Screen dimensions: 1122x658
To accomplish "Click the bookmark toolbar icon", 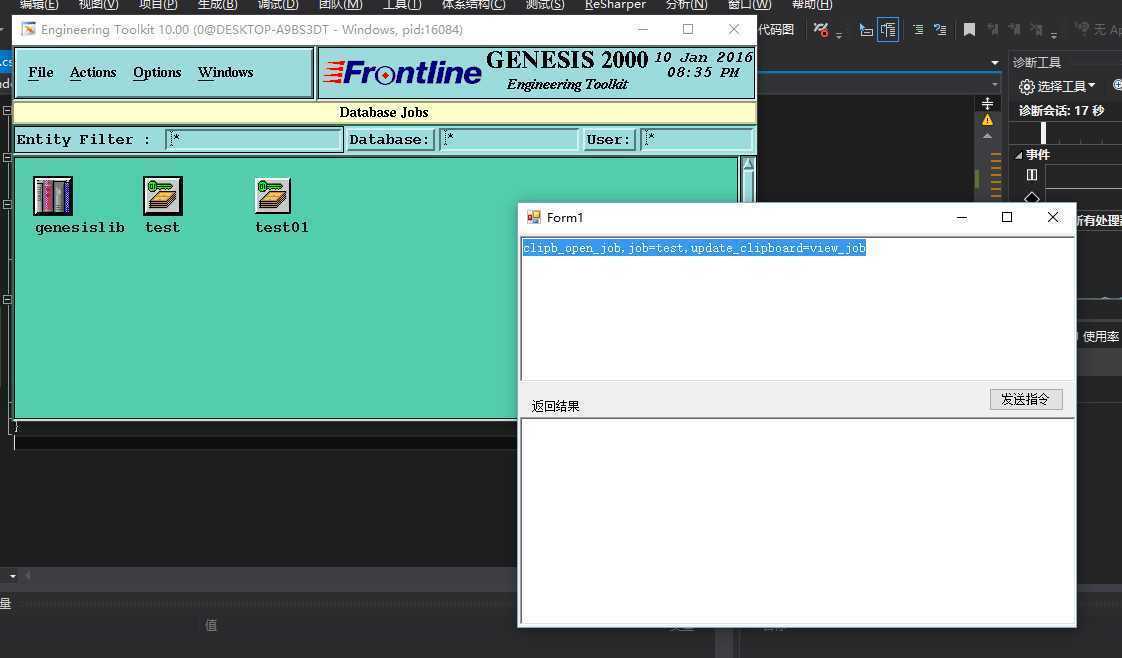I will 970,30.
